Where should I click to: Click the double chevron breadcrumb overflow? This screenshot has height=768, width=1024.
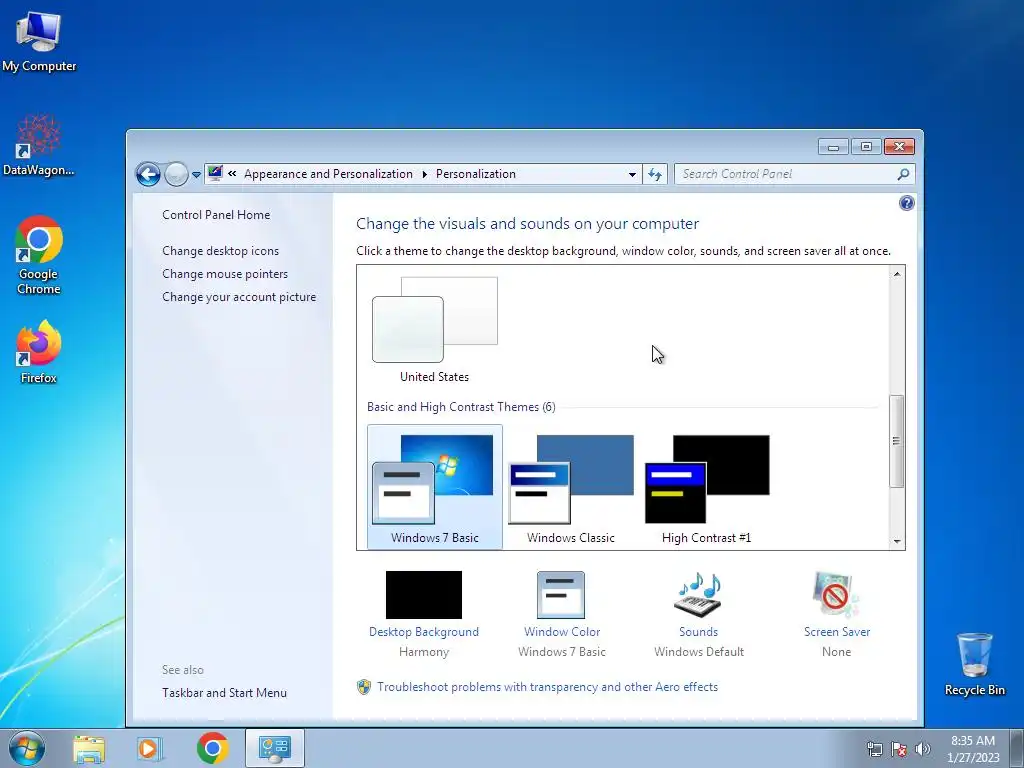coord(232,174)
